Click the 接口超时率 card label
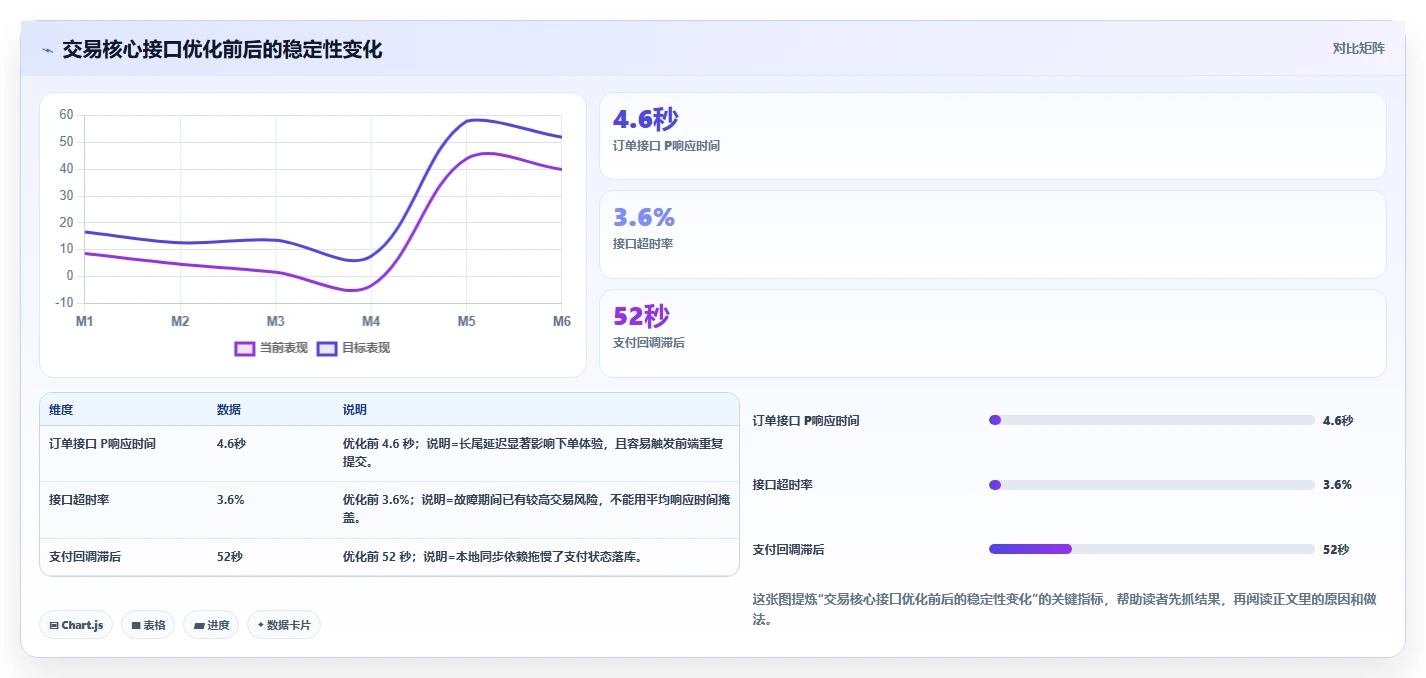This screenshot has width=1426, height=678. pos(643,243)
